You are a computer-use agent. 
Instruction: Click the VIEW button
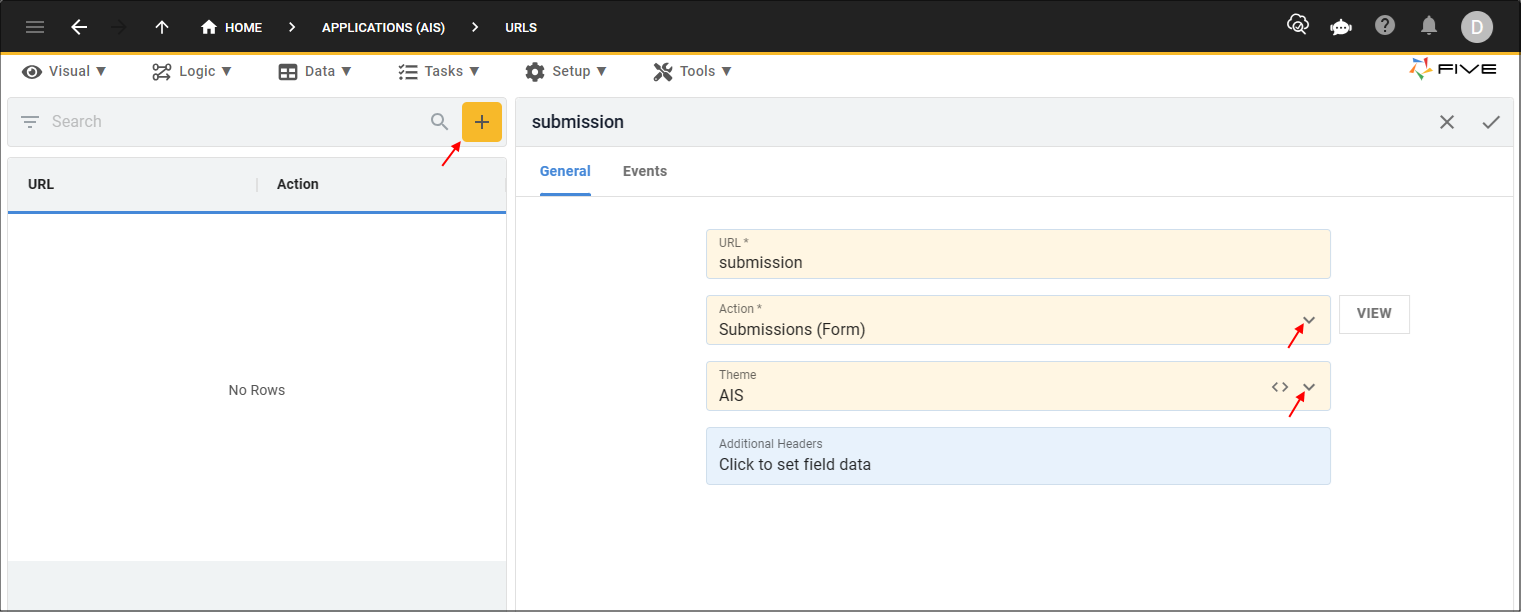1374,314
